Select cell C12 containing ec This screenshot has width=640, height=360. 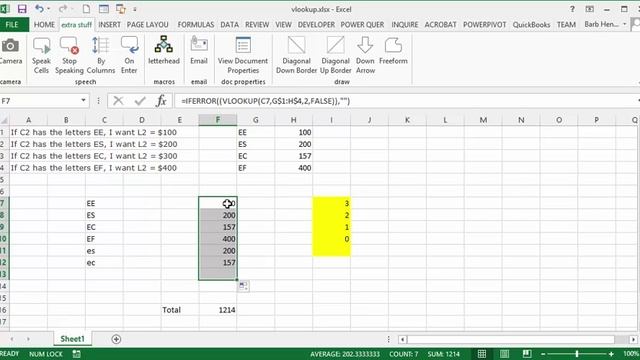104,262
